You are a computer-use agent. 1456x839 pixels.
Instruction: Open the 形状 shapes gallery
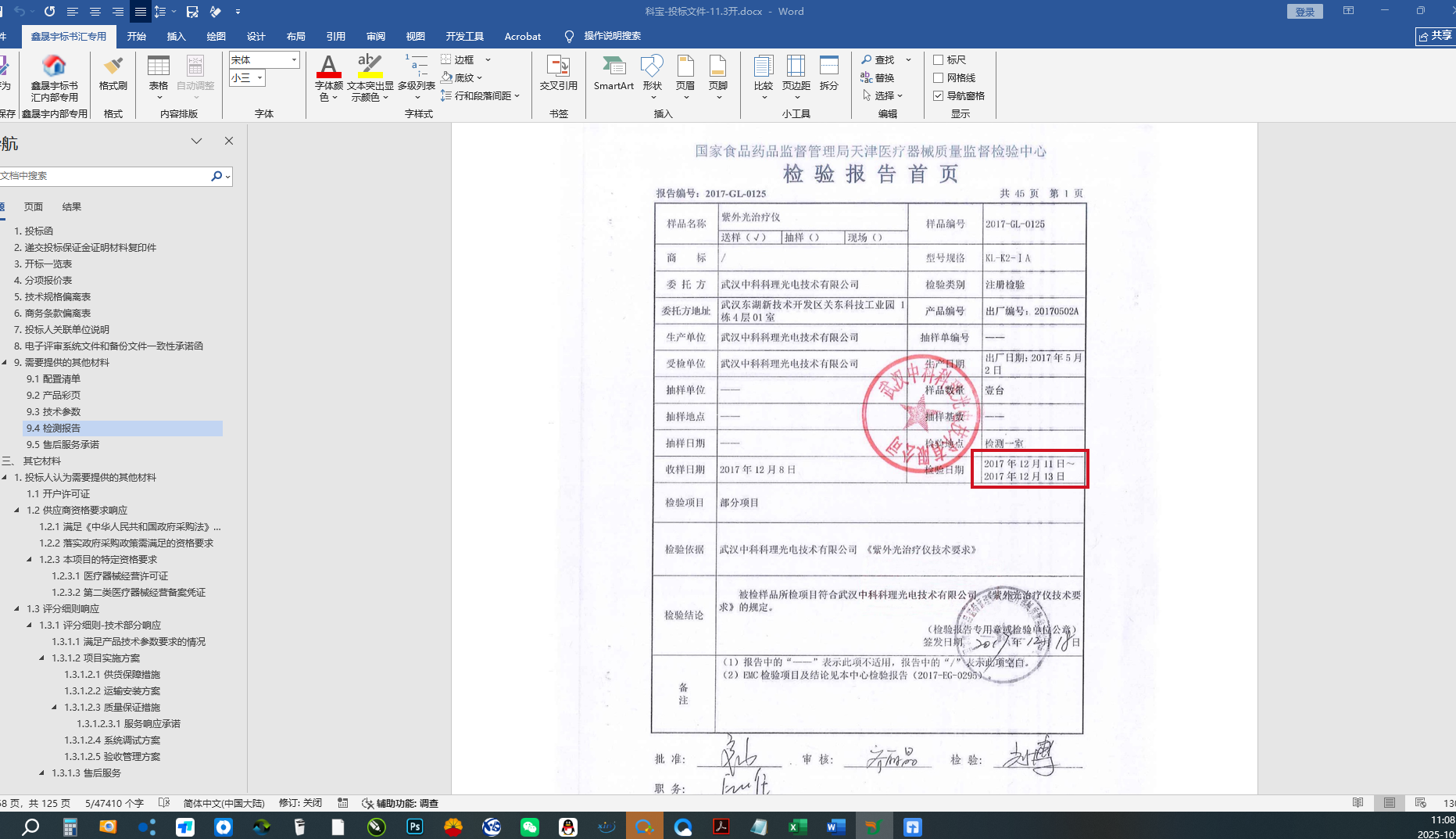point(652,66)
